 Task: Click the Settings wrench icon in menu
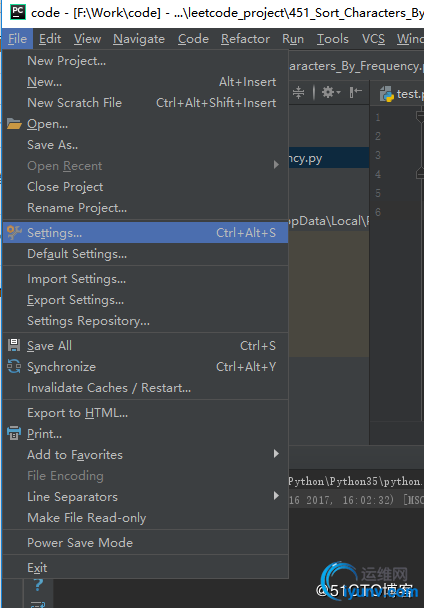coord(14,232)
